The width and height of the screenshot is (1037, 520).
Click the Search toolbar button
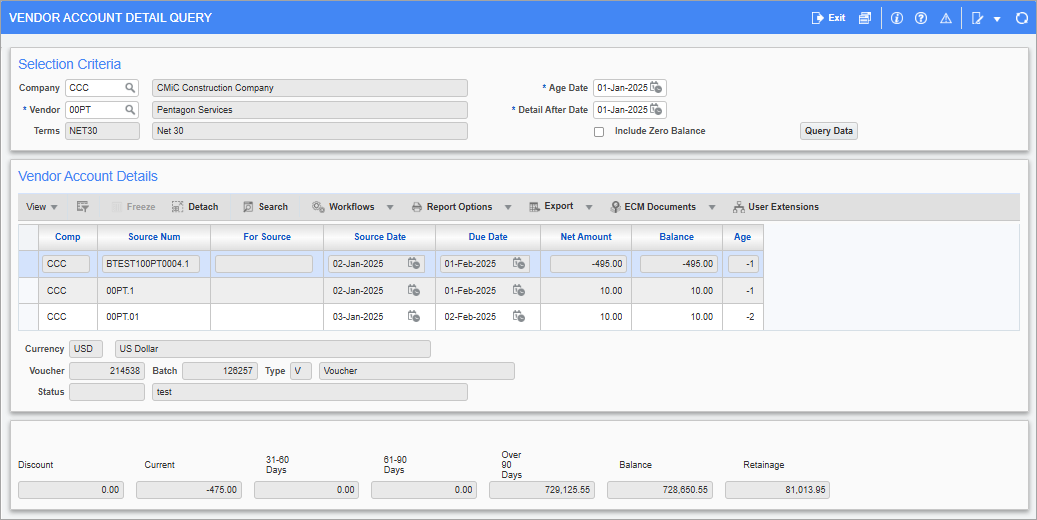[x=265, y=207]
